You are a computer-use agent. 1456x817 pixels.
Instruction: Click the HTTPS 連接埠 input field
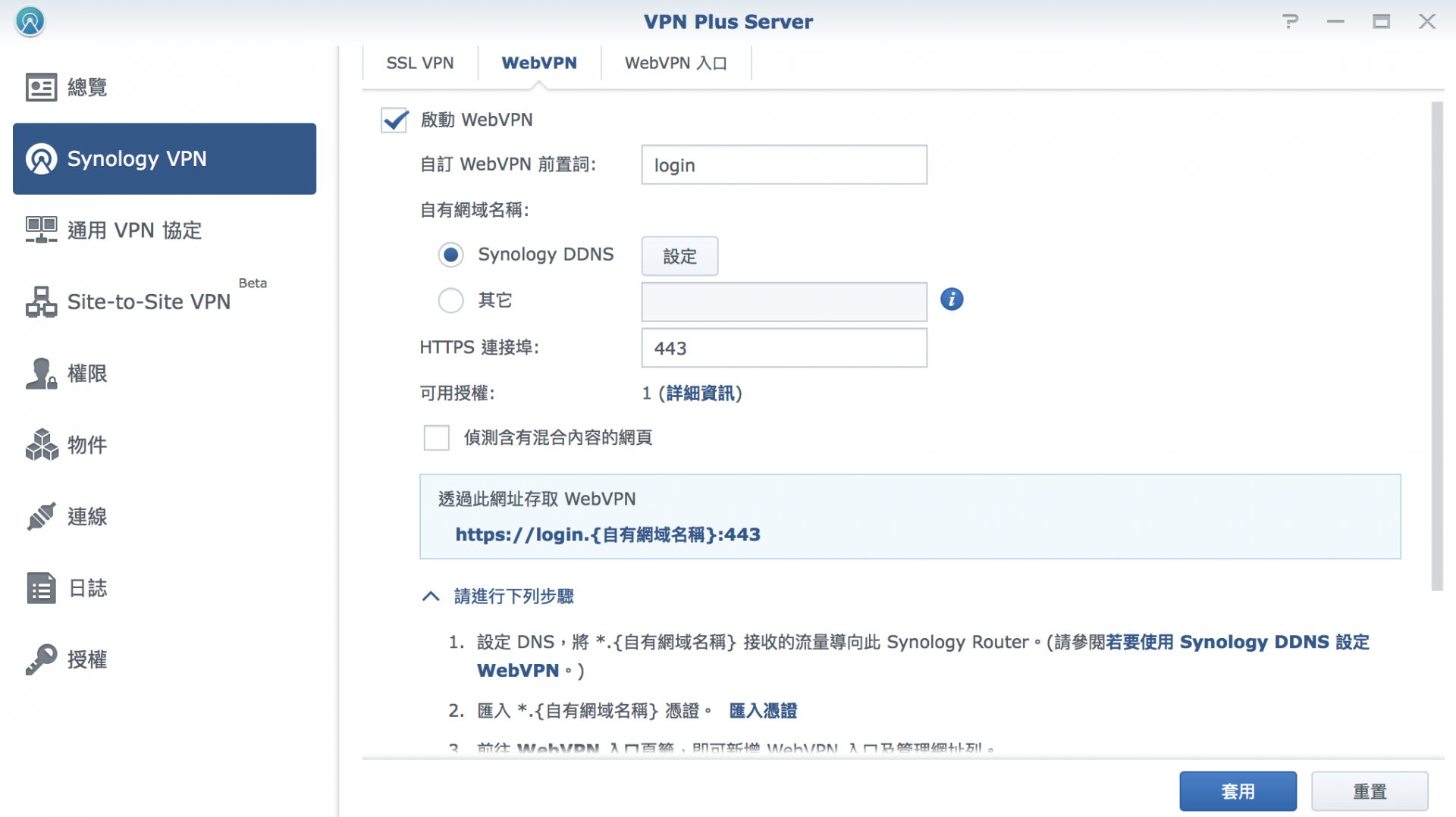[783, 348]
